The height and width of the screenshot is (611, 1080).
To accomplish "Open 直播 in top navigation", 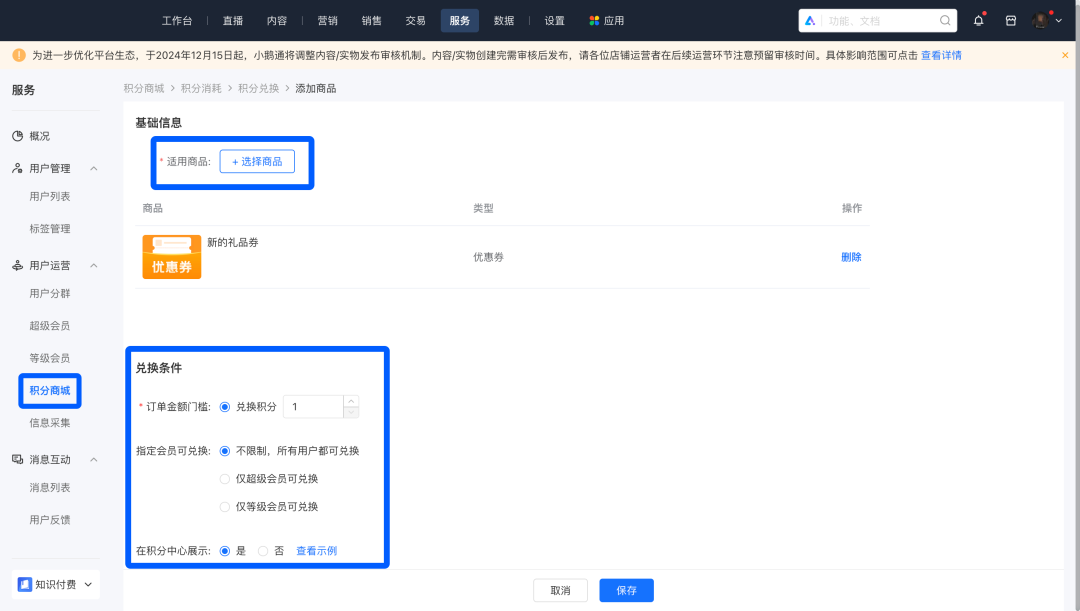I will coord(233,21).
